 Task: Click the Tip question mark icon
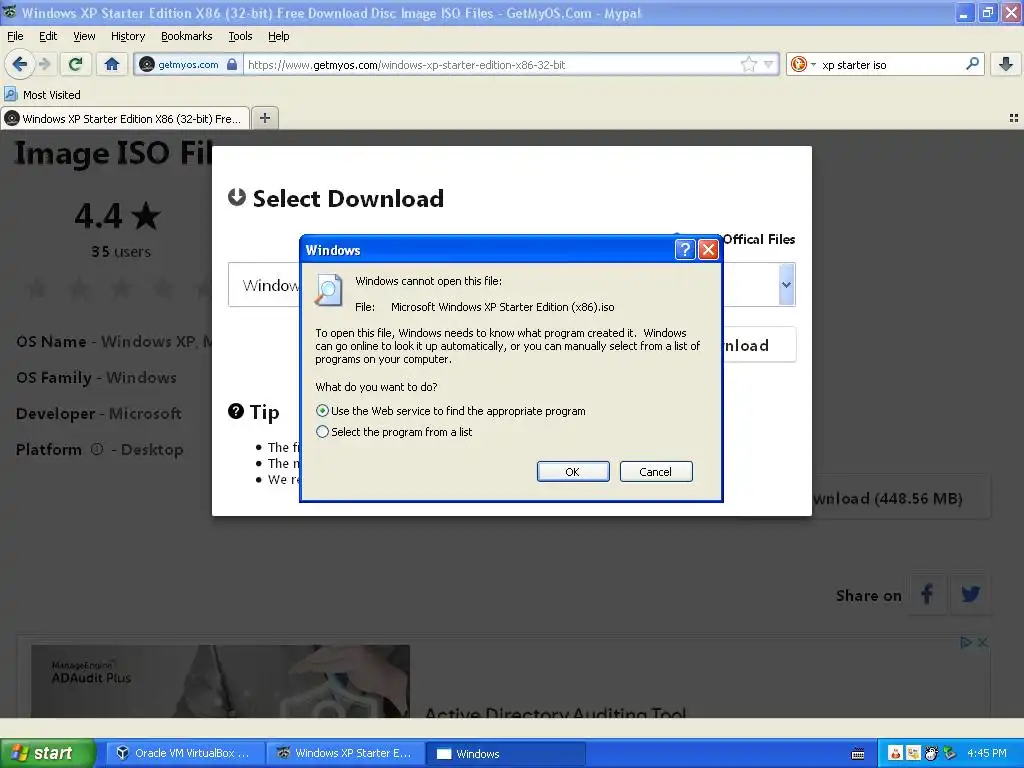(236, 411)
